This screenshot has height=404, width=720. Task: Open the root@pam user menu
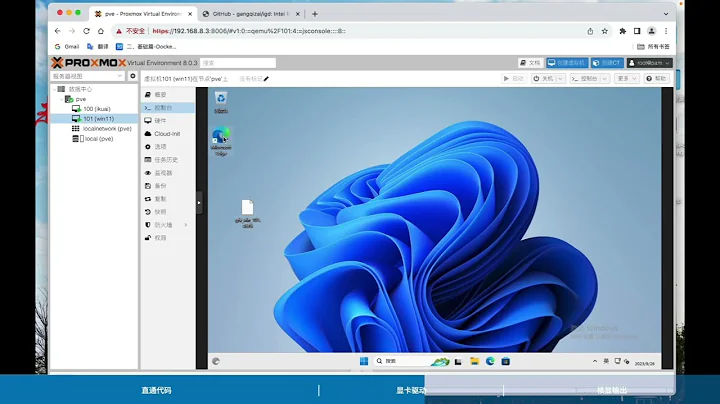click(649, 63)
